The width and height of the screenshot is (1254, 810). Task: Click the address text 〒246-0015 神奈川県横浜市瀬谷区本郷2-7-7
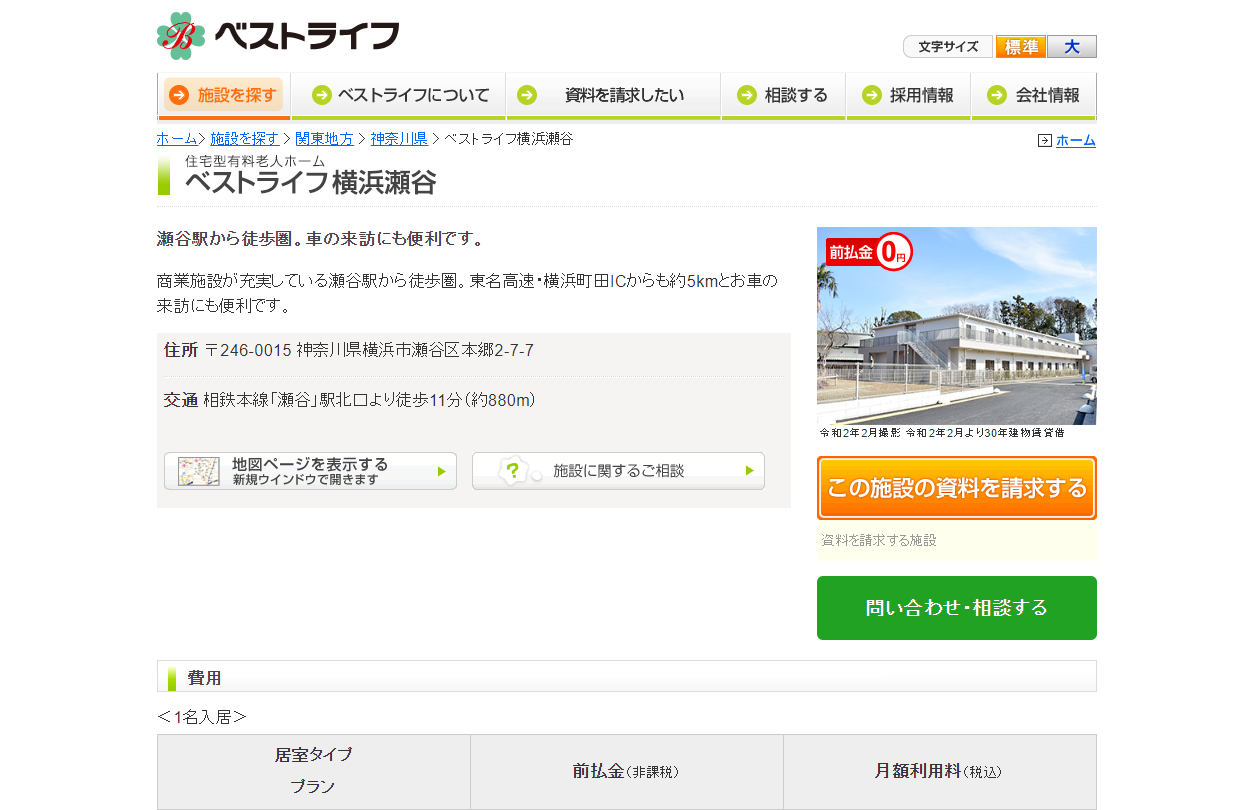pyautogui.click(x=369, y=351)
